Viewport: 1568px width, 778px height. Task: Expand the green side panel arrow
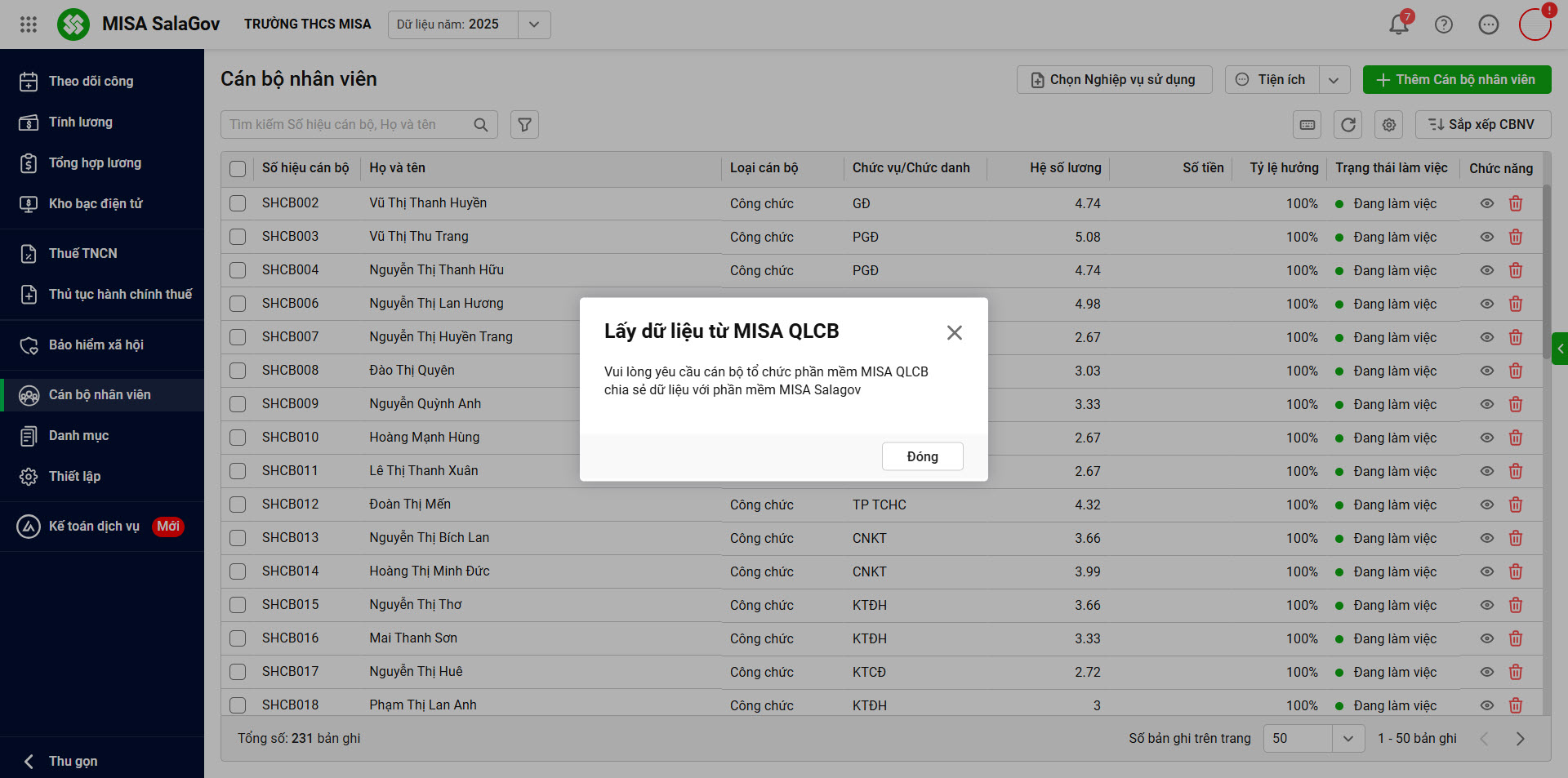pos(1560,349)
